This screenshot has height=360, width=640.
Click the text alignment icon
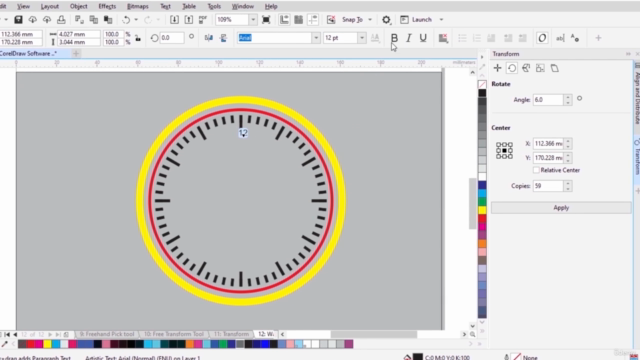[x=443, y=38]
